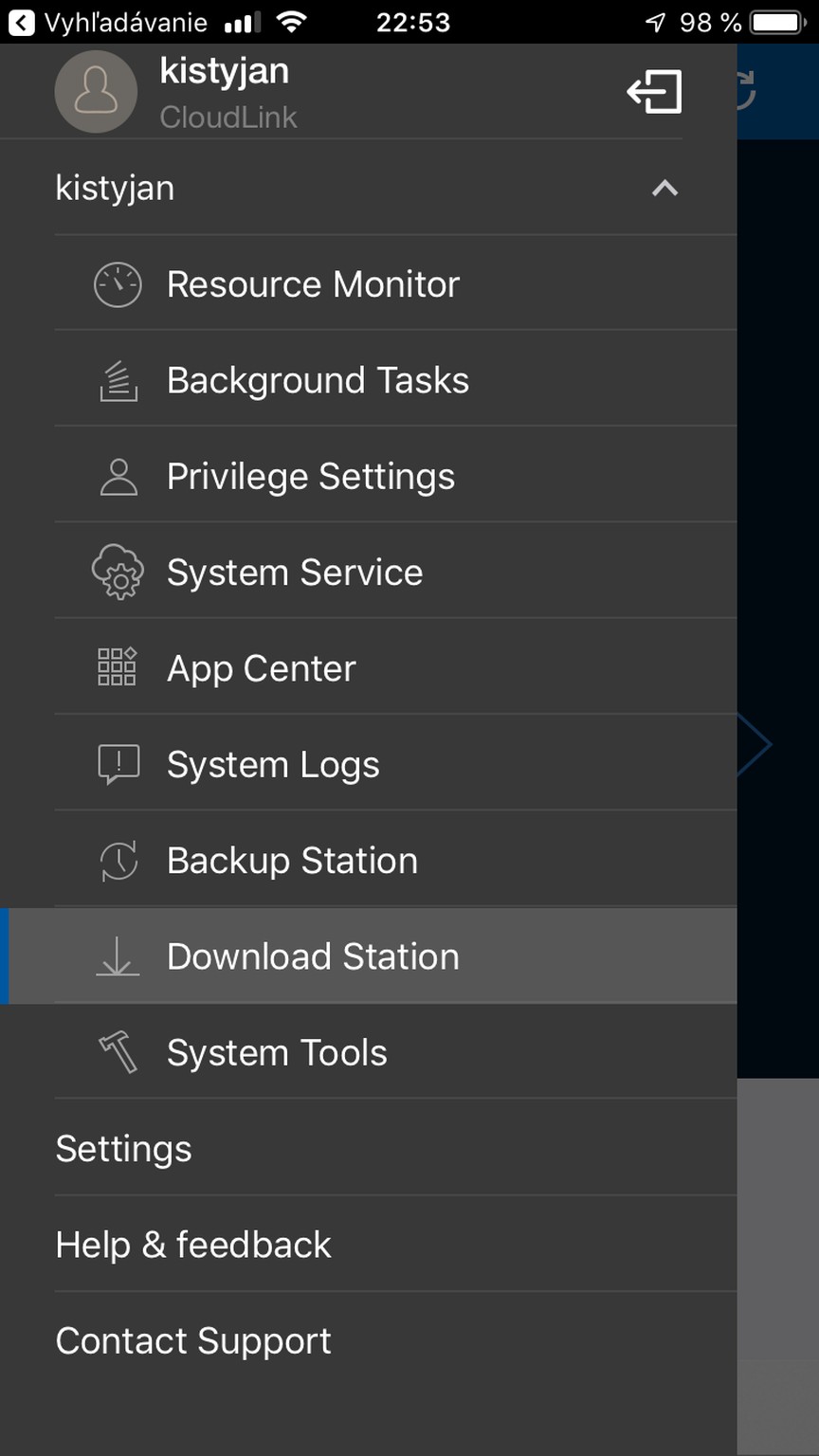Tap the right-pointing chevron behind the drawer
This screenshot has width=819, height=1456.
click(755, 745)
